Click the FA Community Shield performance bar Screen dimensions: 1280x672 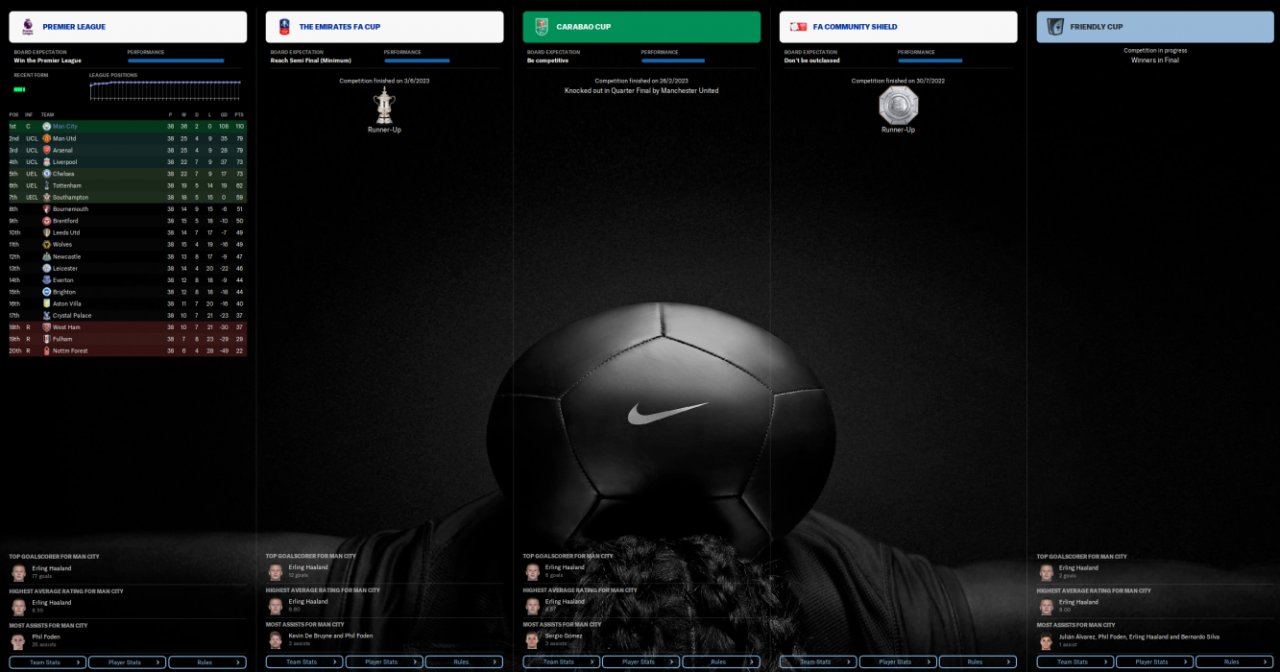coord(930,60)
